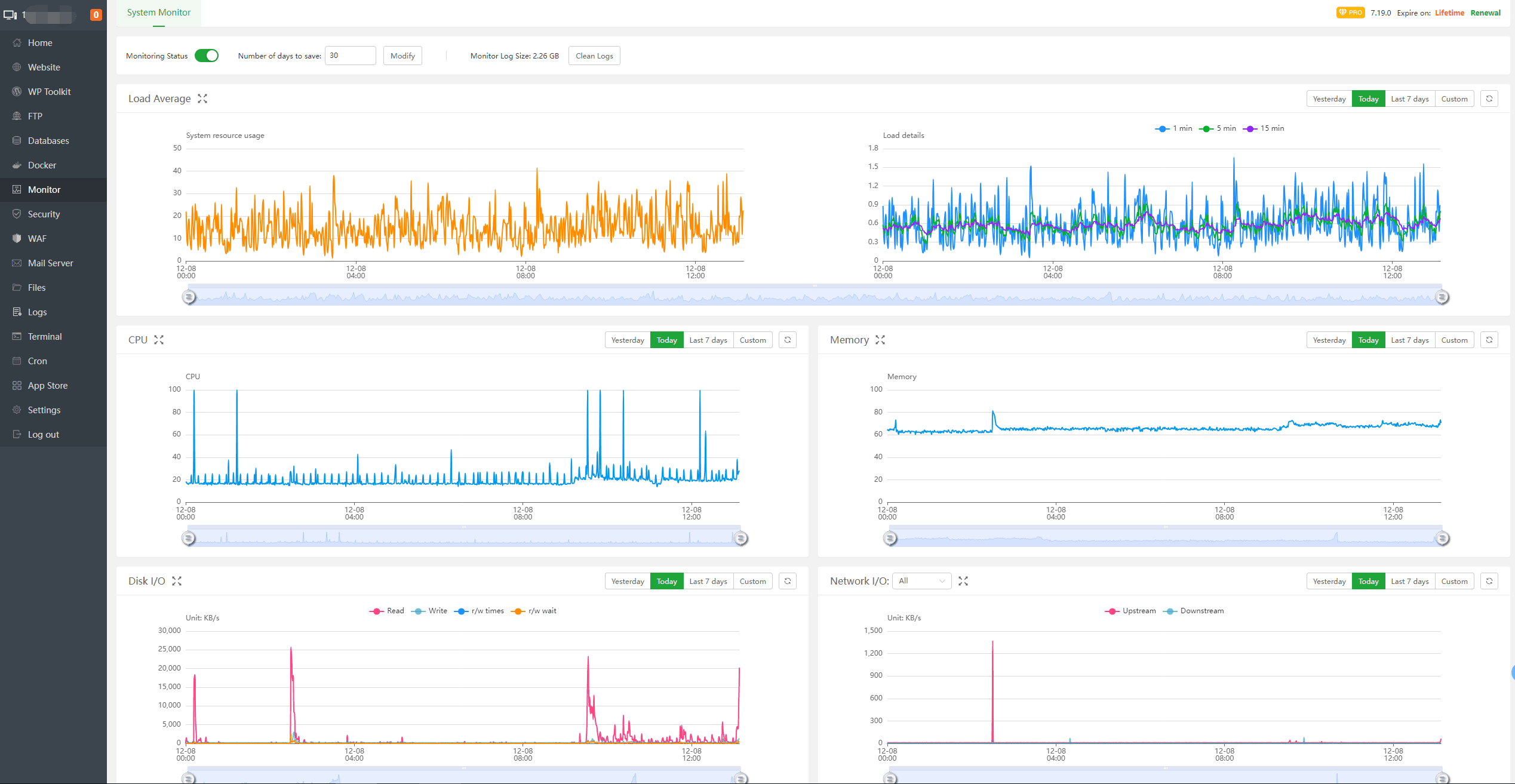Focus the days to save input field
Image resolution: width=1515 pixels, height=784 pixels.
[x=350, y=56]
